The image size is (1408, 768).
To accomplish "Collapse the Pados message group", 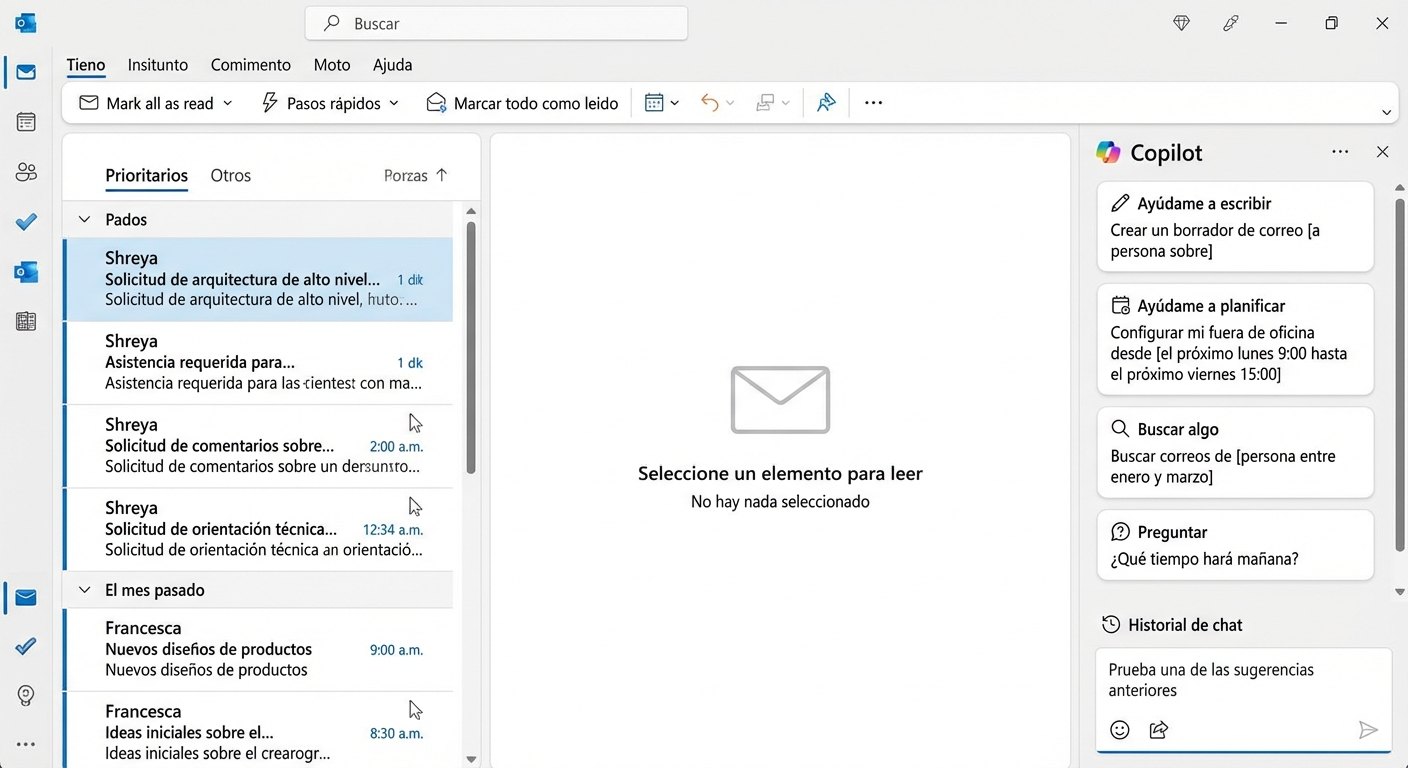I will tap(84, 219).
